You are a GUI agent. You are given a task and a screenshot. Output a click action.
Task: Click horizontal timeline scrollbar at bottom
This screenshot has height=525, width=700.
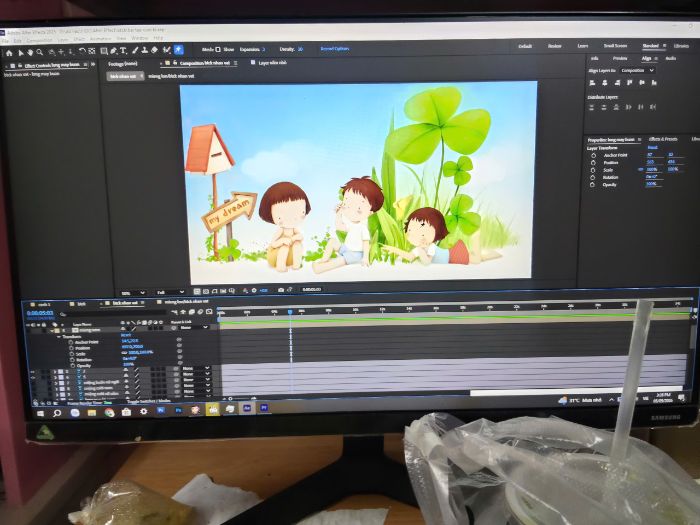tap(576, 392)
